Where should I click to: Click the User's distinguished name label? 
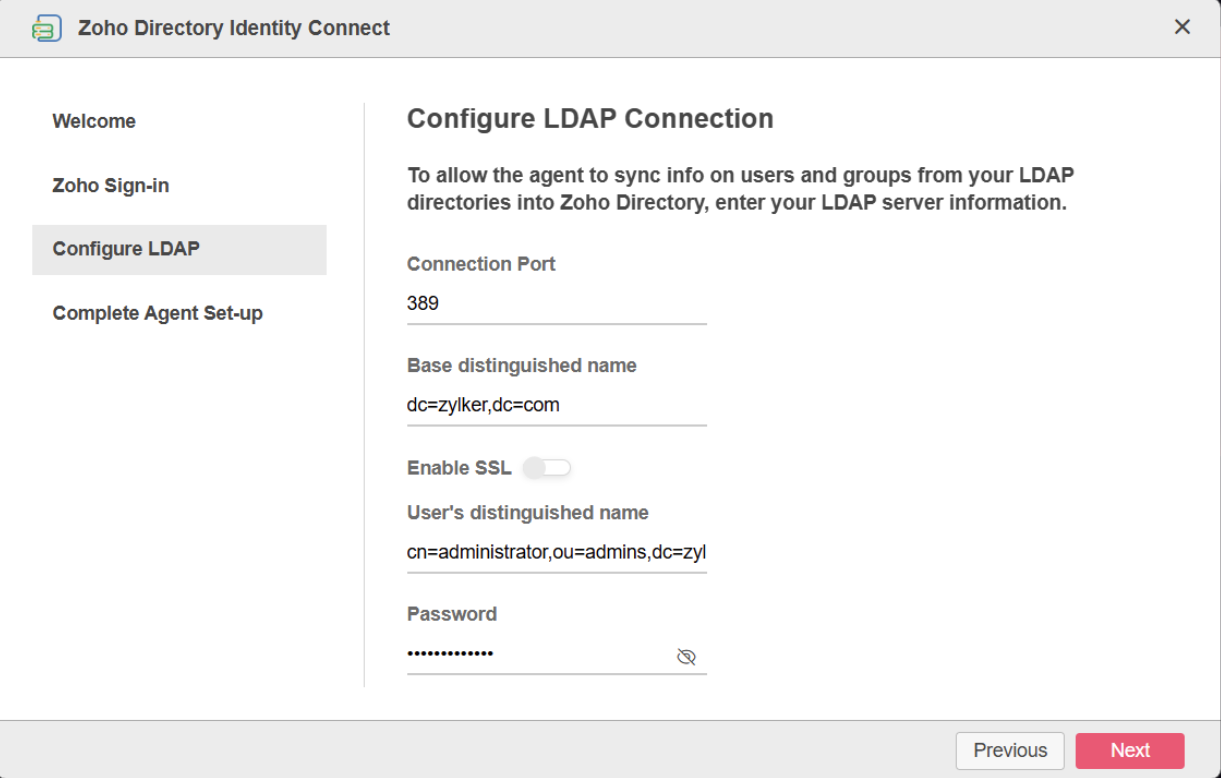[x=528, y=513]
